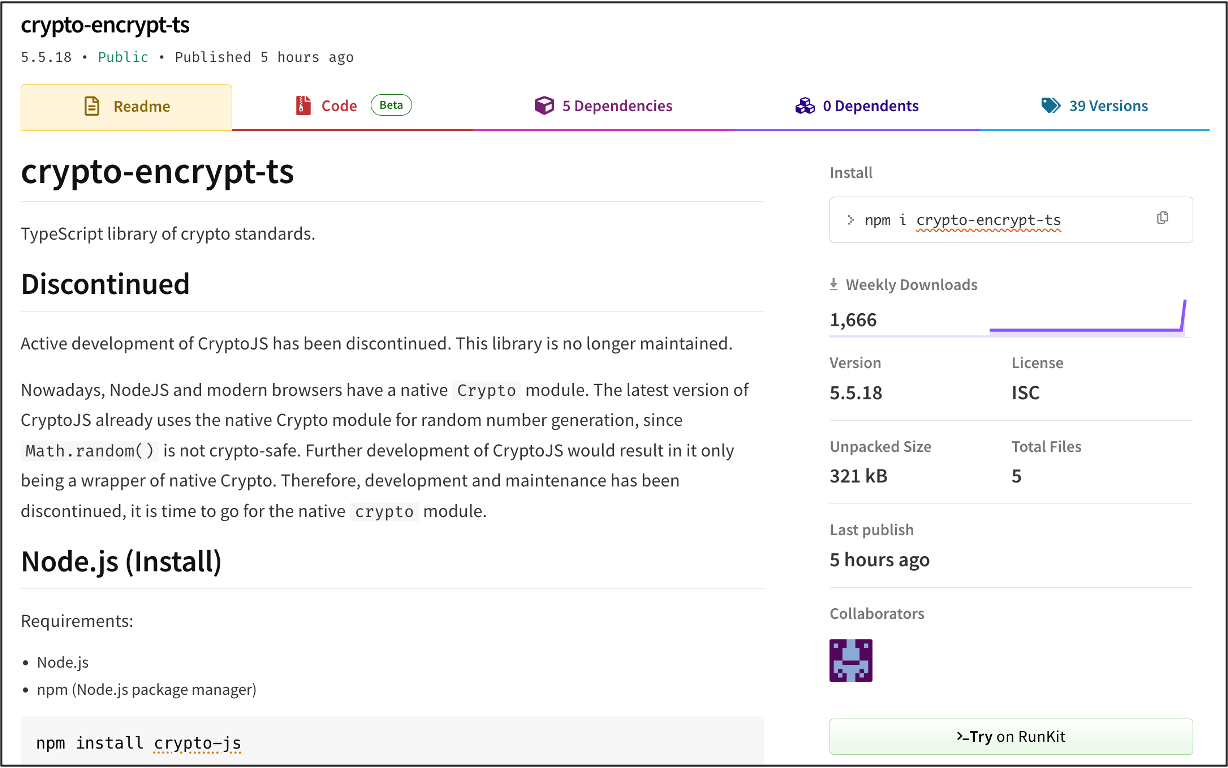Click the main crypto-encrypt-ts readme heading
The image size is (1228, 768).
pyautogui.click(x=157, y=172)
